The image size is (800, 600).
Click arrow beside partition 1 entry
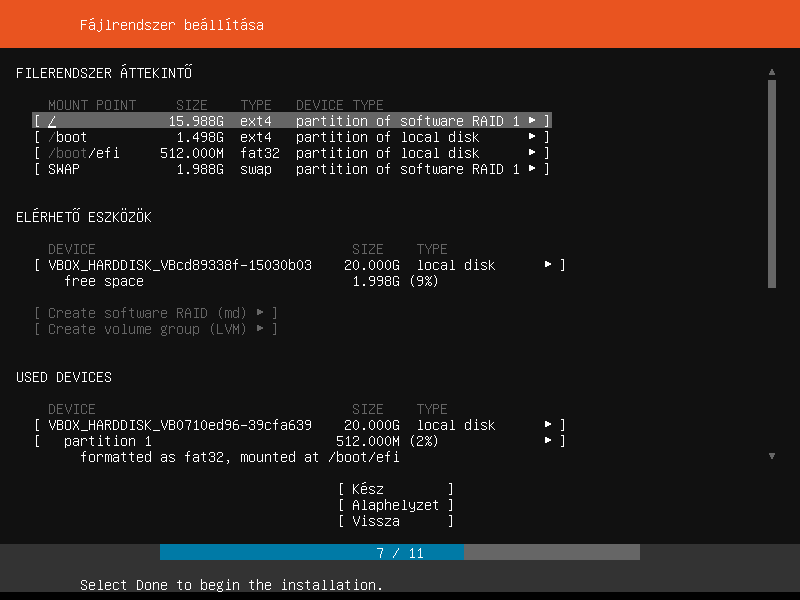[548, 441]
